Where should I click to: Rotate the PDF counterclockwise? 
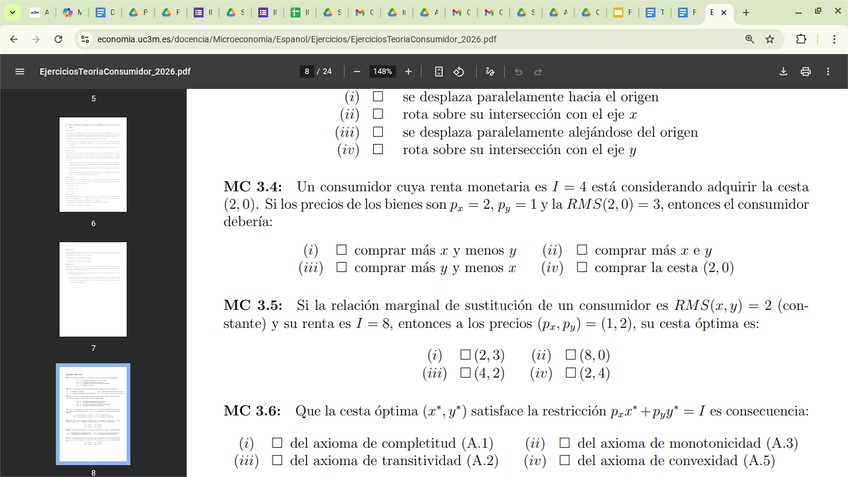point(459,71)
